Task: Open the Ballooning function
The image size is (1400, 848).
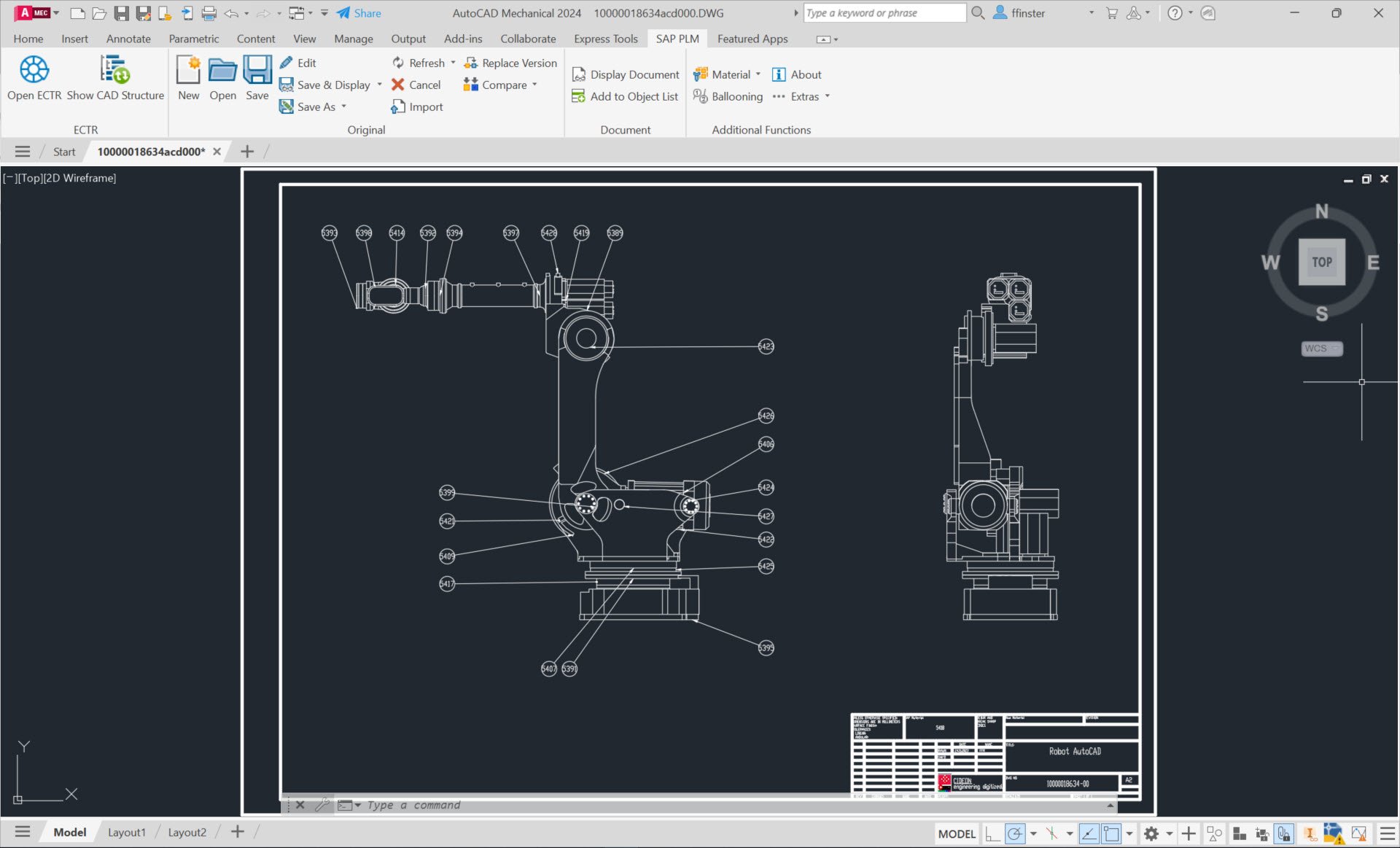Action: tap(728, 96)
